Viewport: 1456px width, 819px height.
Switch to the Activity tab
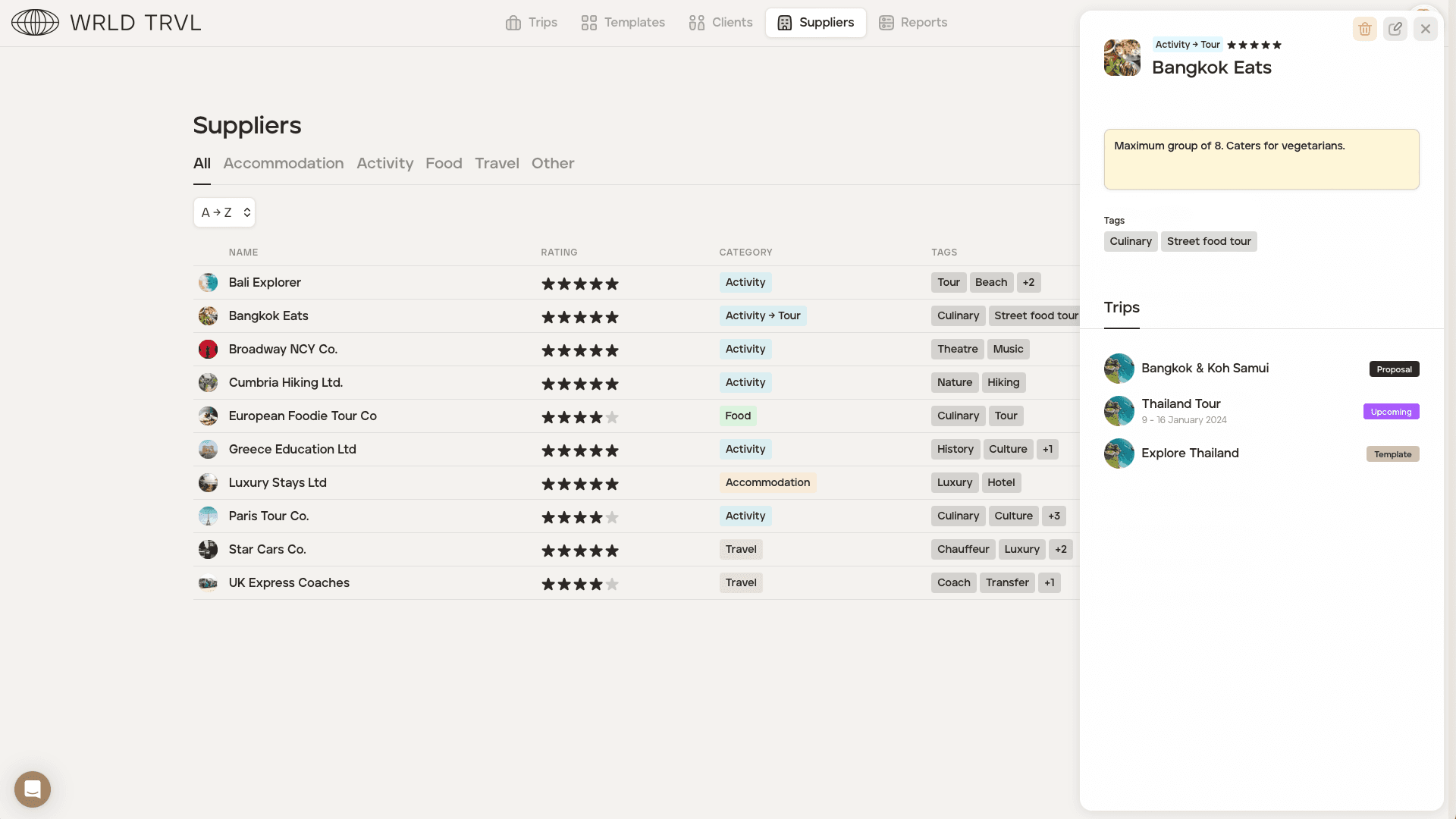pos(385,163)
